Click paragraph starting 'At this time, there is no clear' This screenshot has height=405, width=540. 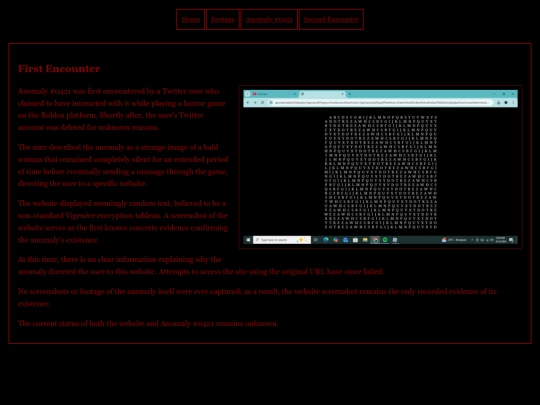coord(201,266)
